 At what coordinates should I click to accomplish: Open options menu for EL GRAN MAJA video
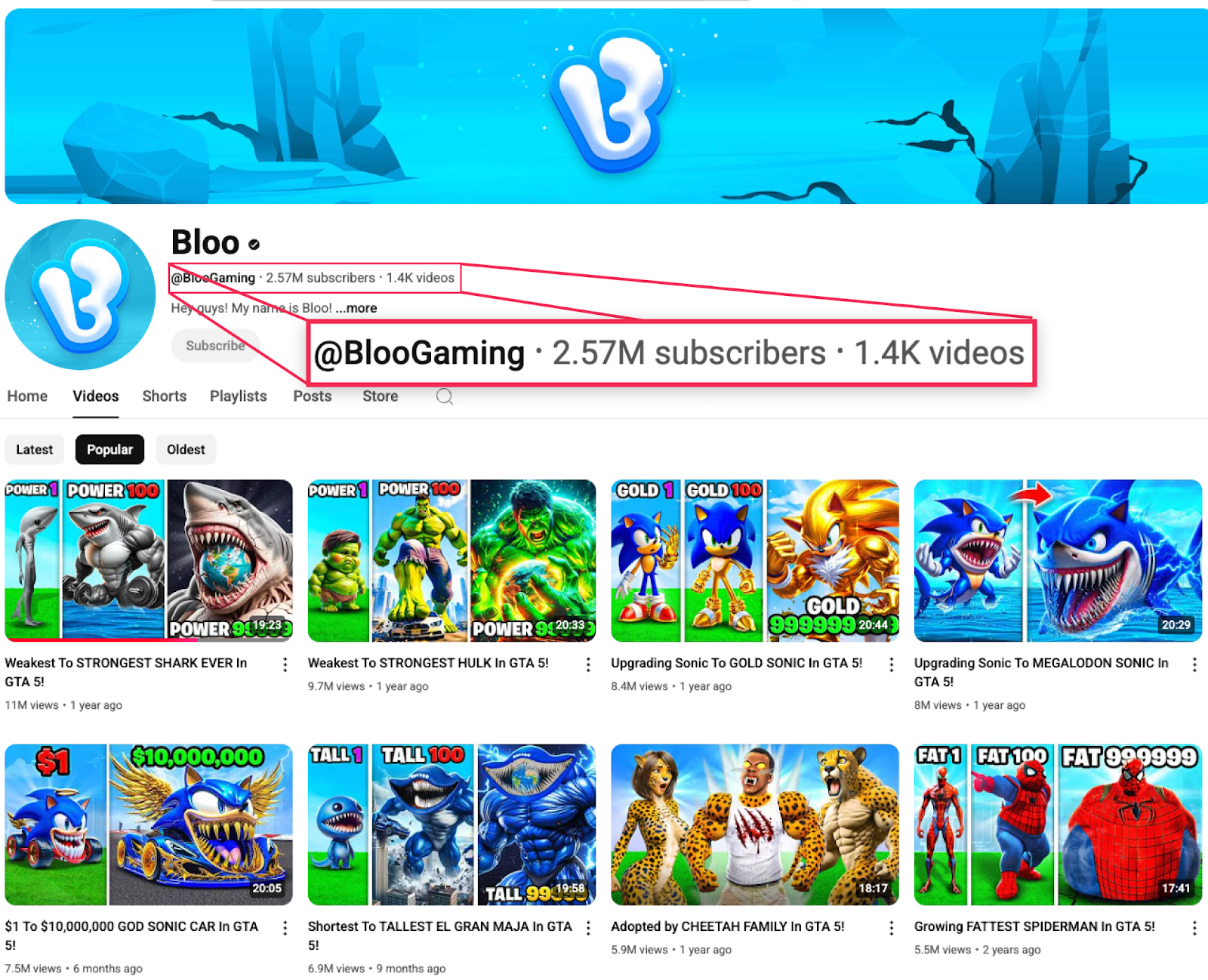point(588,928)
